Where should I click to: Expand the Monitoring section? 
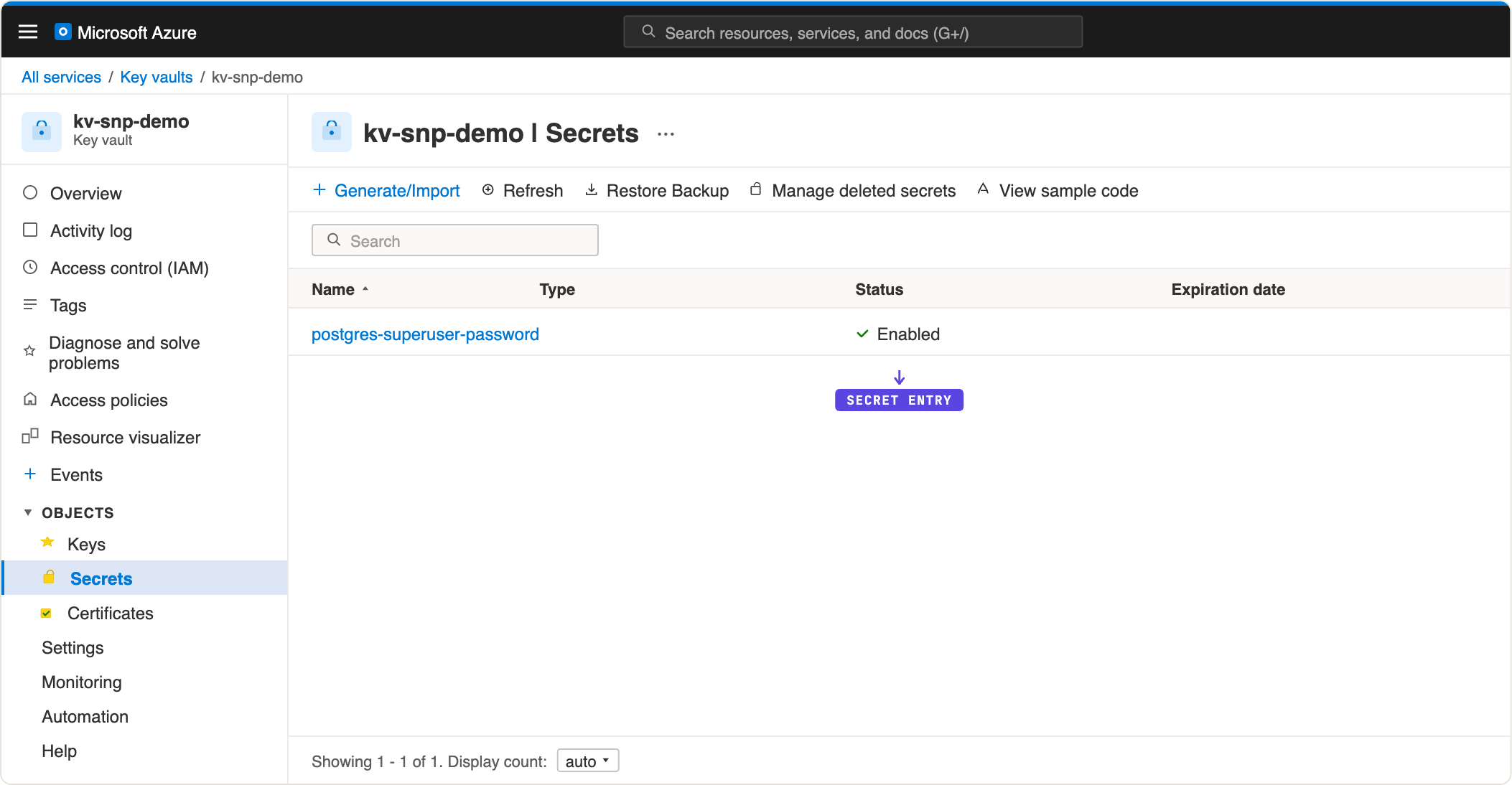click(x=82, y=682)
